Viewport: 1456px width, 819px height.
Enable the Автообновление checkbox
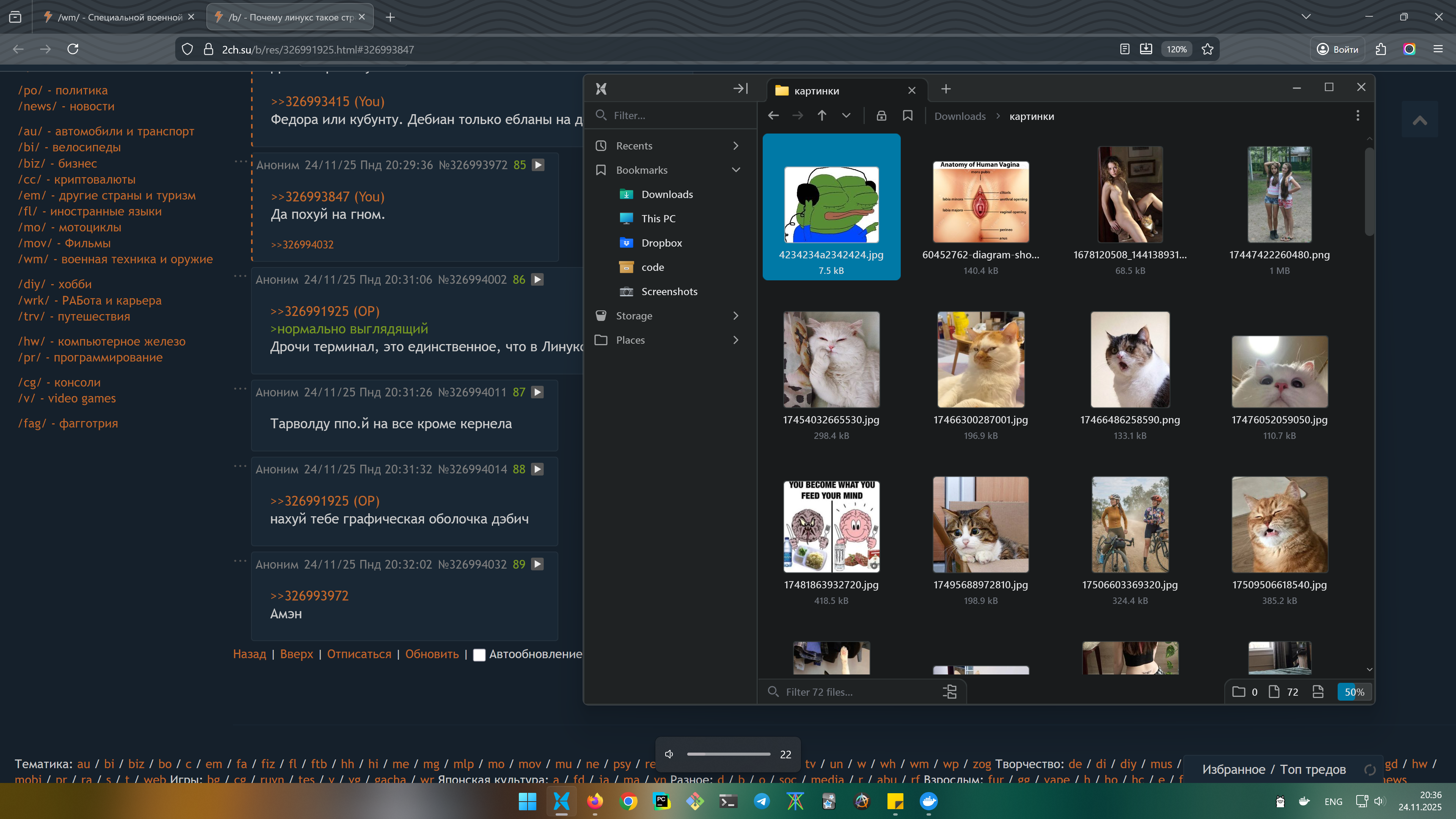(x=479, y=655)
